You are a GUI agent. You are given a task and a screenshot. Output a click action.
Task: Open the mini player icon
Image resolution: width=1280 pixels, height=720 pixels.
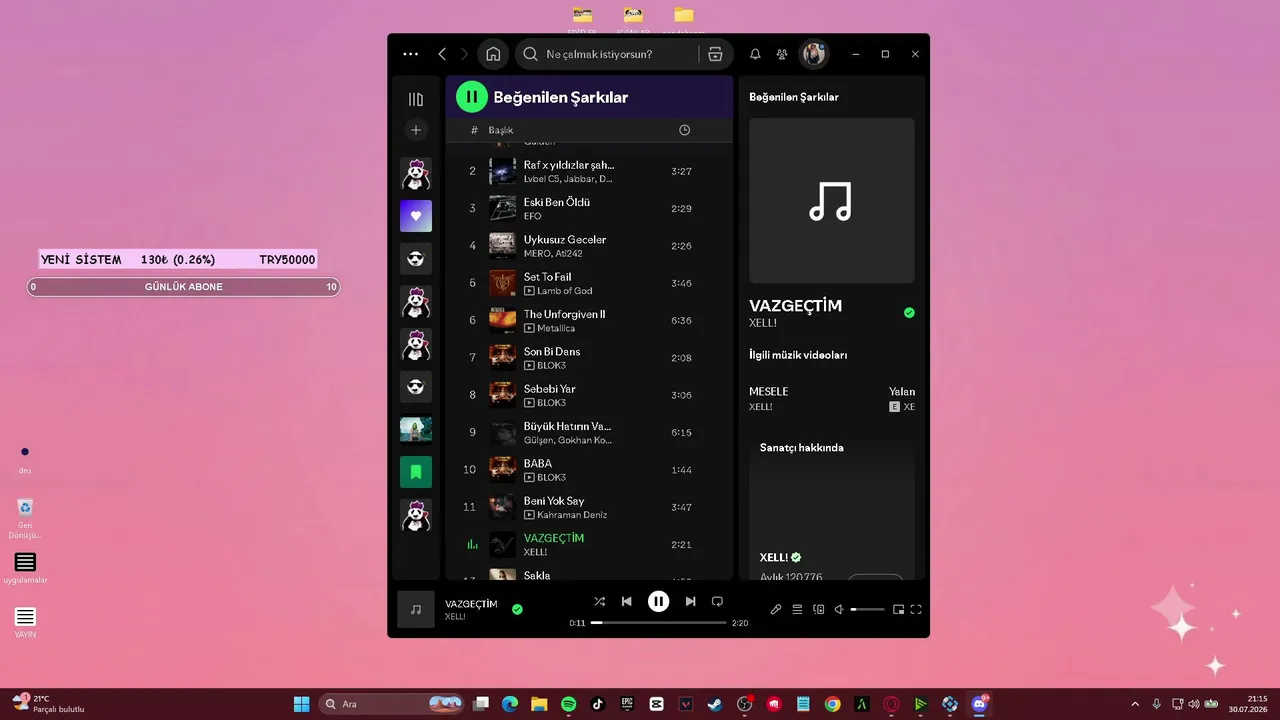[x=898, y=609]
